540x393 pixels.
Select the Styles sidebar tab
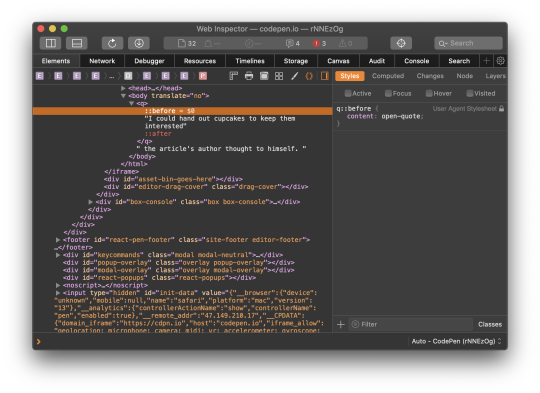pos(350,76)
